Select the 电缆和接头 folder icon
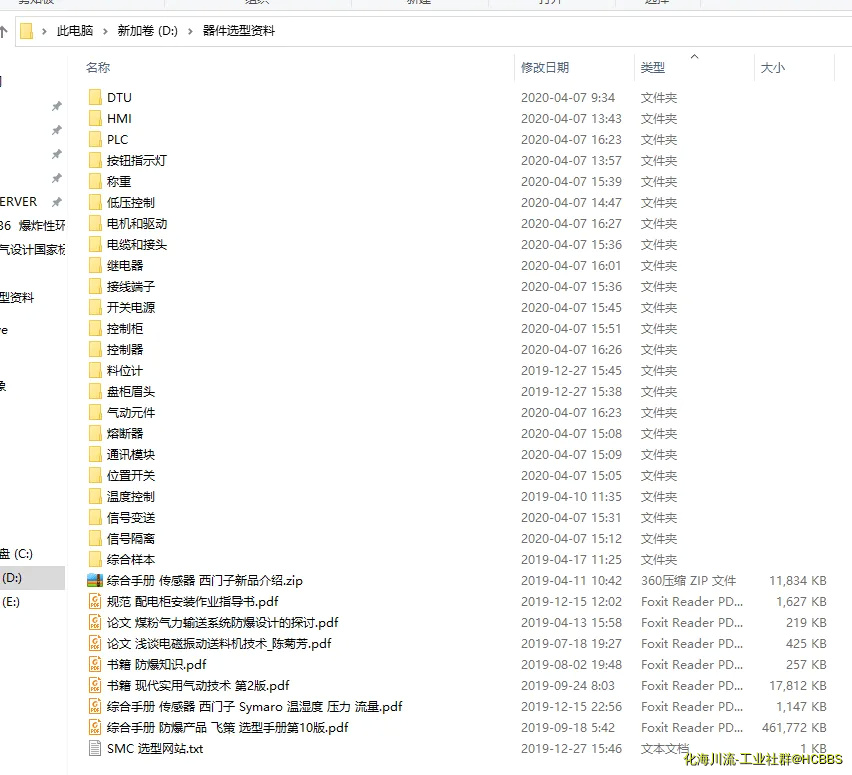852x775 pixels. [x=95, y=245]
